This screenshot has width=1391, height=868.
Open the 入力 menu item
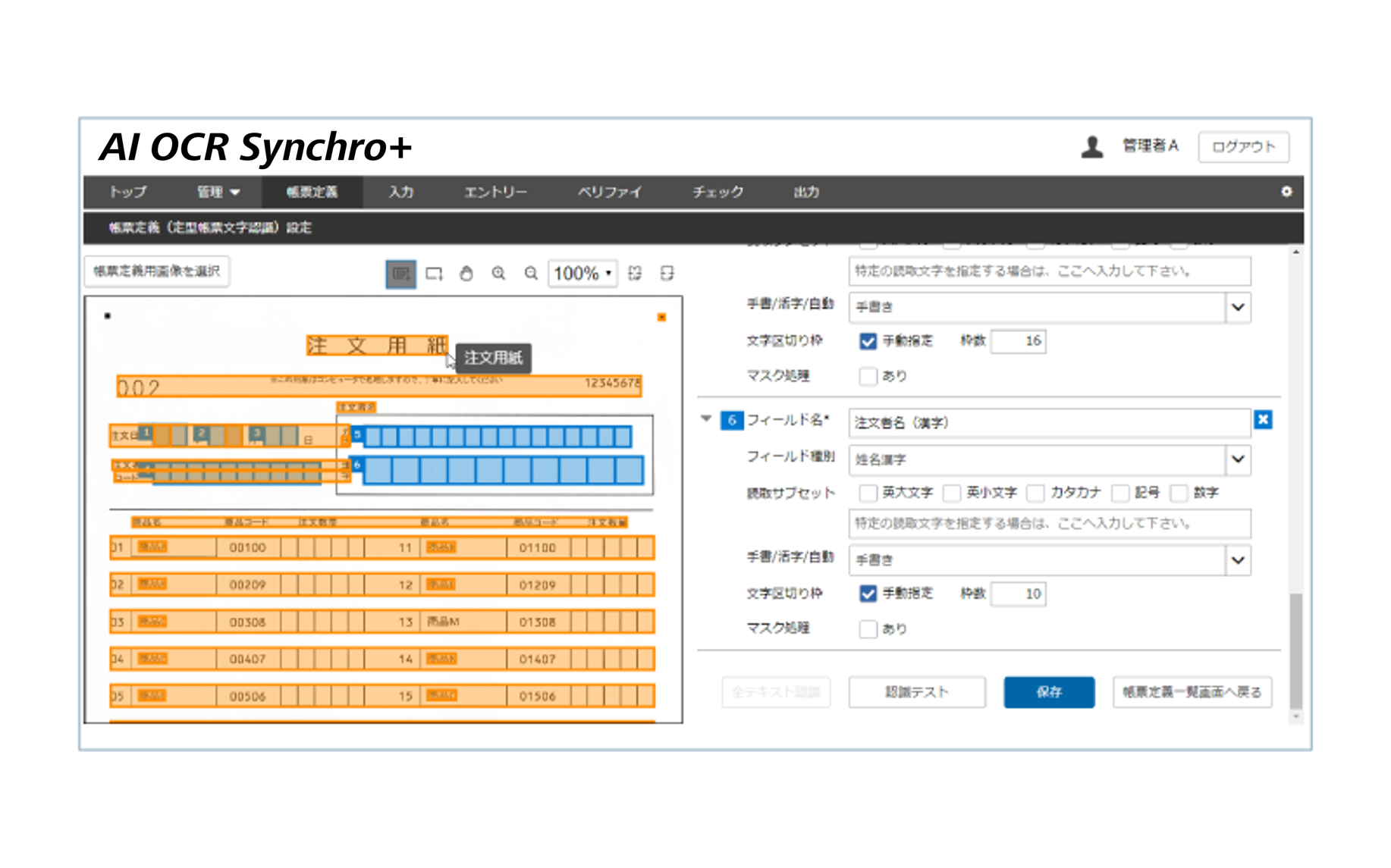(400, 193)
